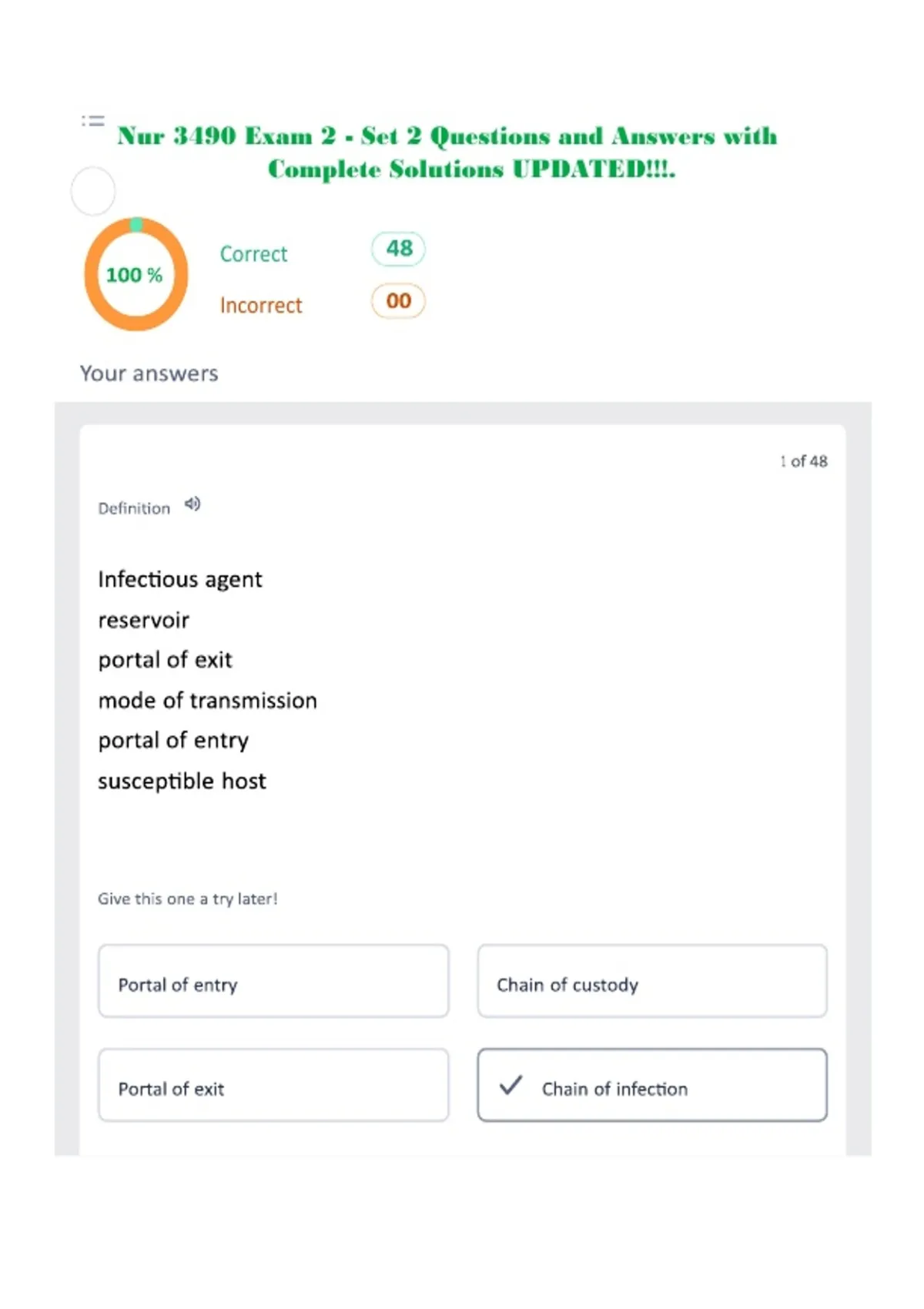Click the list menu icon beside title

93,121
